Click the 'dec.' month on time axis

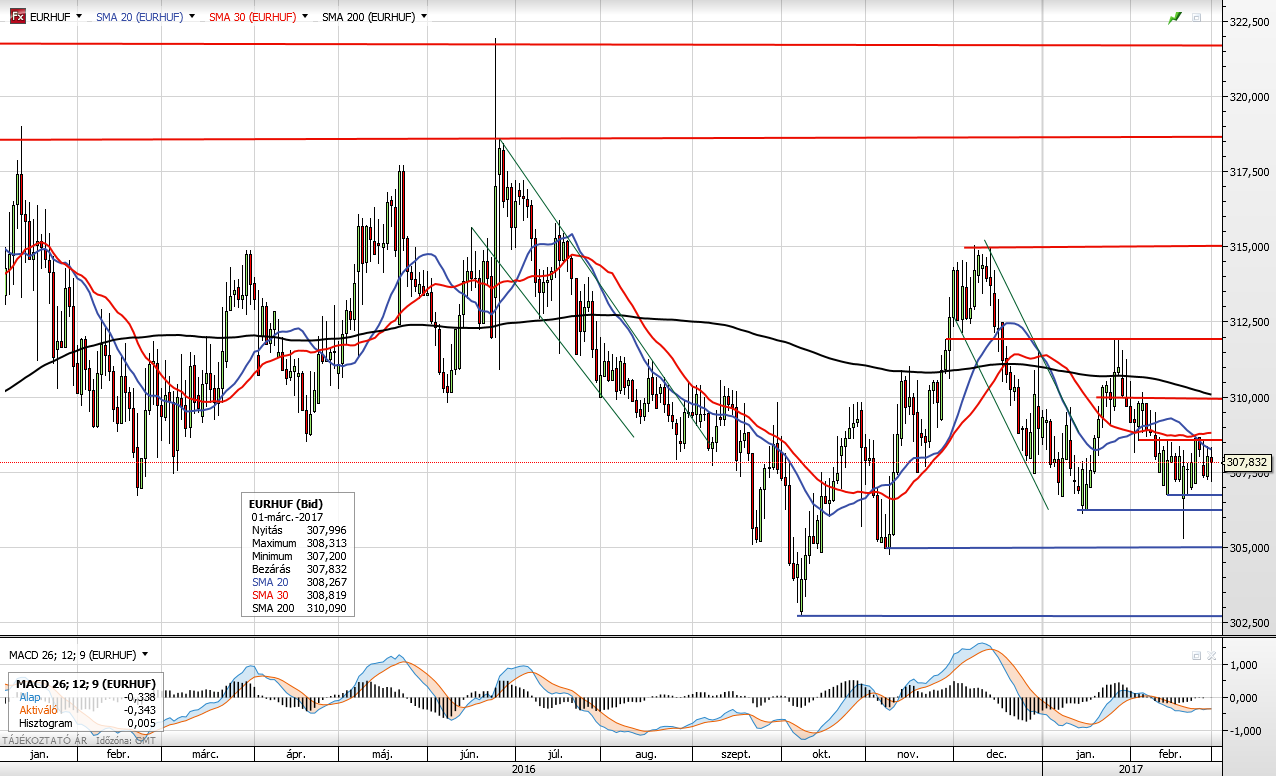996,755
